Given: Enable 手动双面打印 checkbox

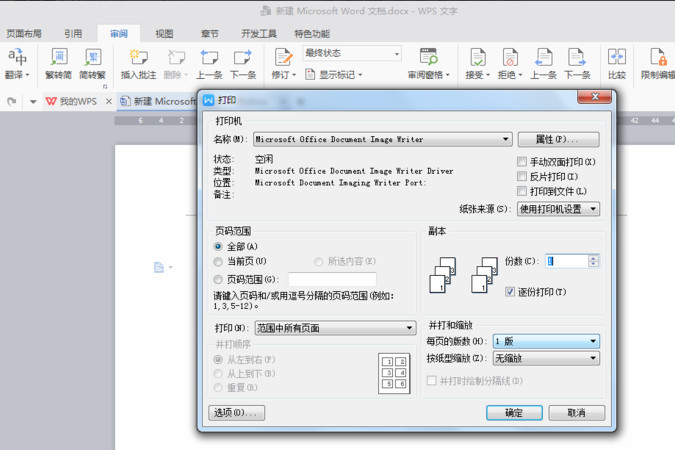Looking at the screenshot, I should pos(522,161).
